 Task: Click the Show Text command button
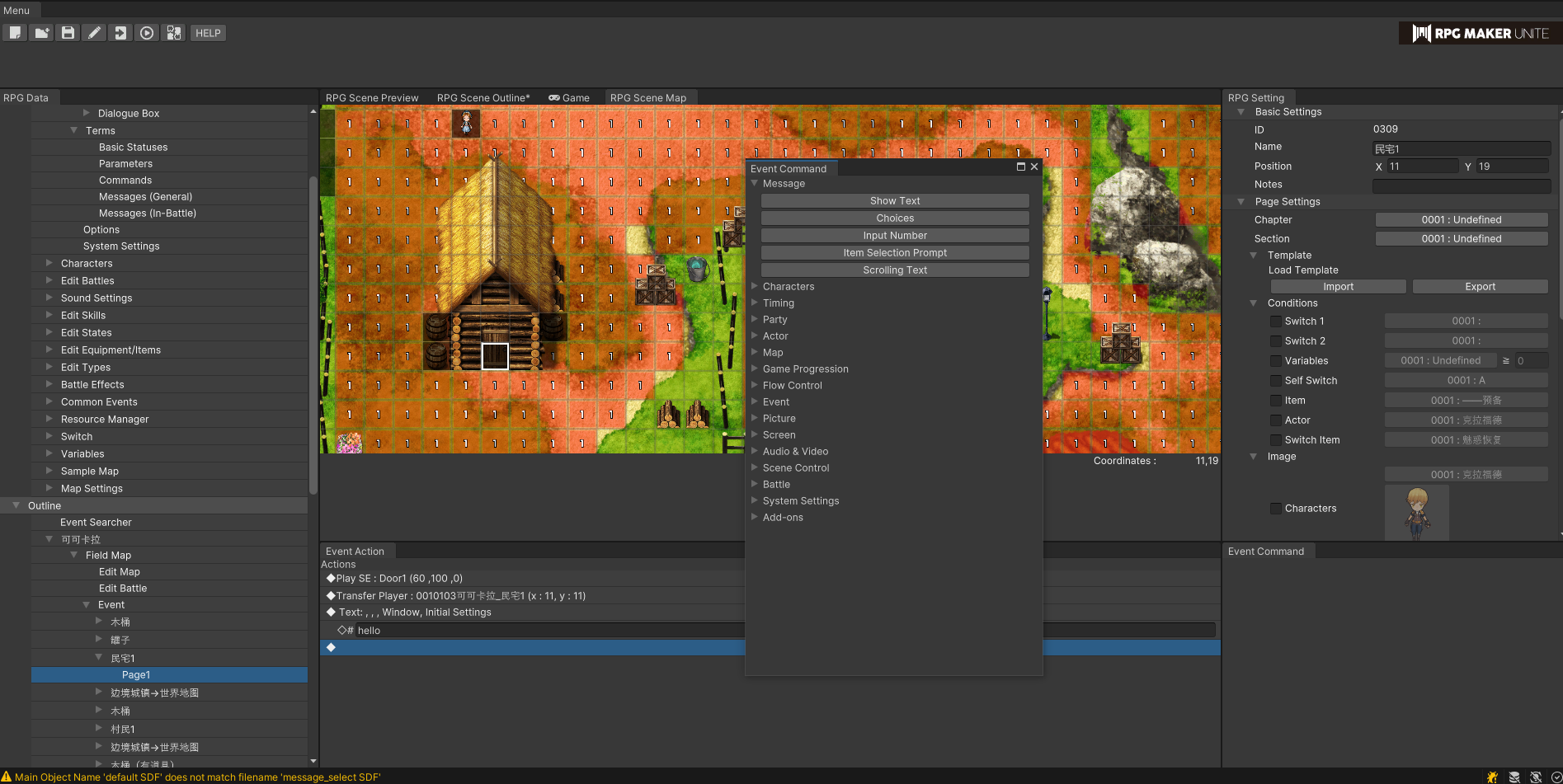coord(895,201)
